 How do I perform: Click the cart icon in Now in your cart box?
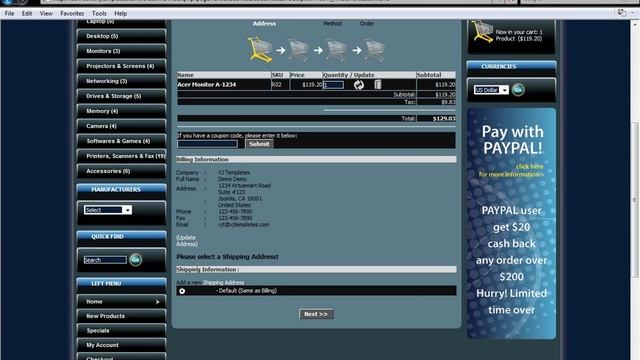coord(482,31)
